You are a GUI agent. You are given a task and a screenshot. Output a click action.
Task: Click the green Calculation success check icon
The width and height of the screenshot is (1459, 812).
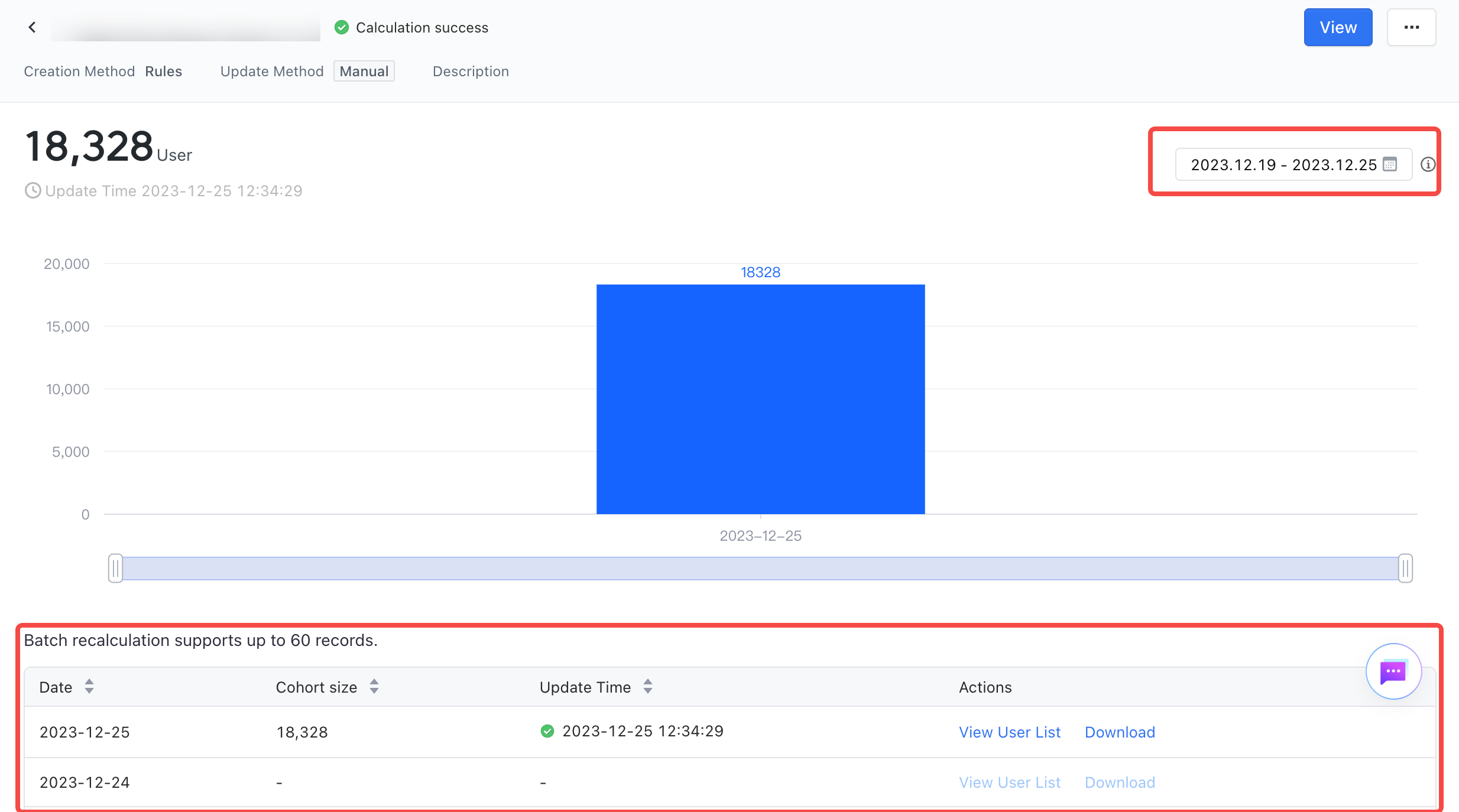[x=341, y=27]
